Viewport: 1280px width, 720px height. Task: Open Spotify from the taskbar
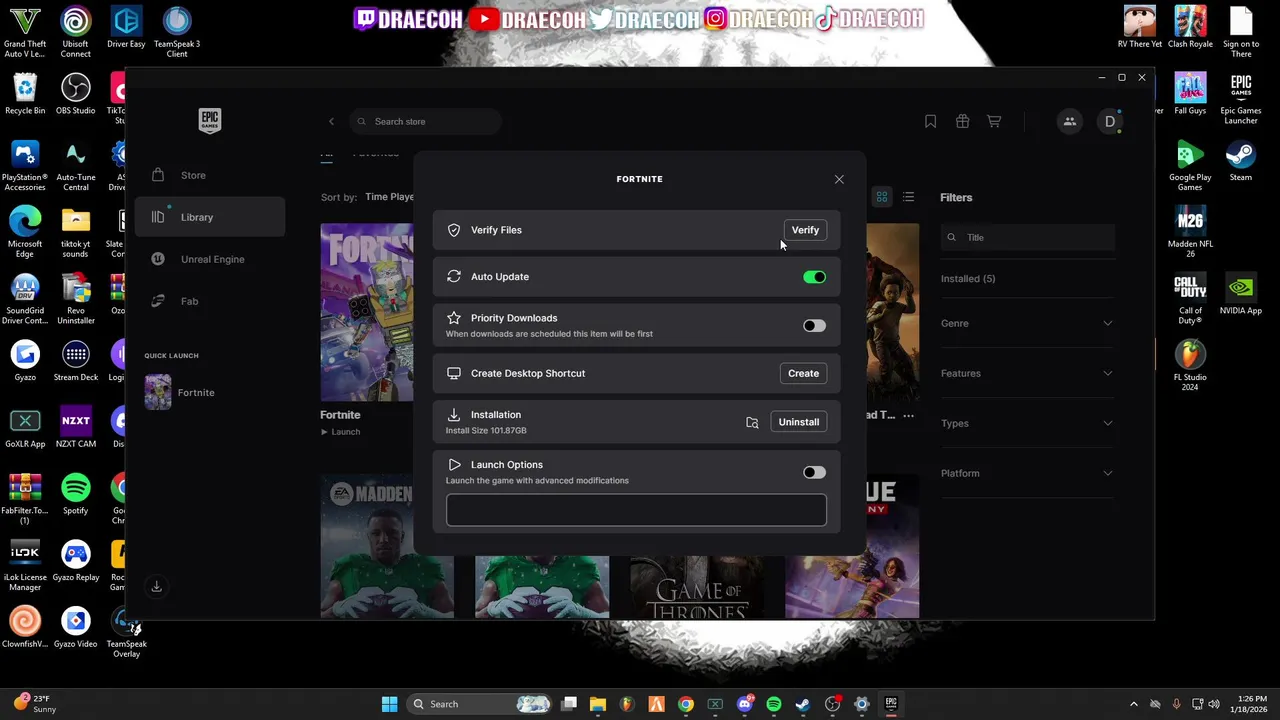773,704
